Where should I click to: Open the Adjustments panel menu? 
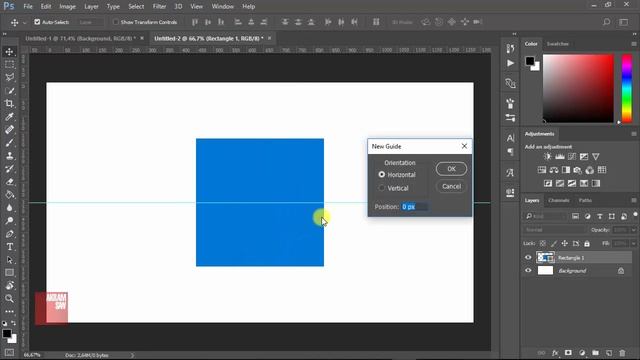pos(633,134)
